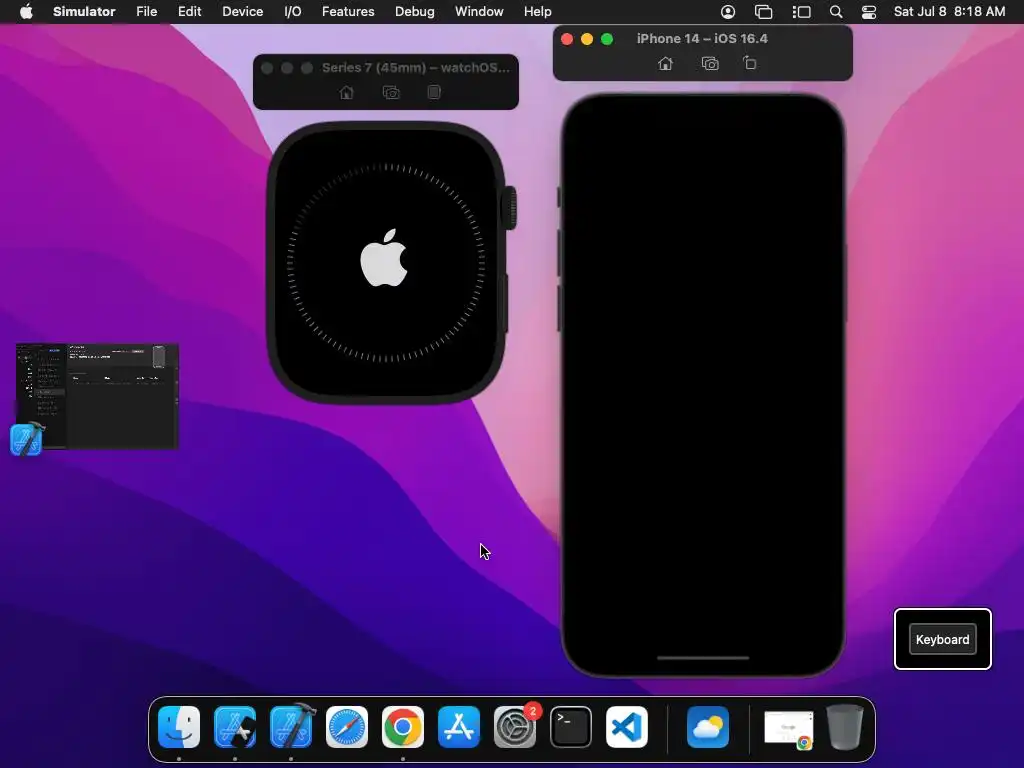Click the Keyboard button
The height and width of the screenshot is (768, 1024).
942,639
